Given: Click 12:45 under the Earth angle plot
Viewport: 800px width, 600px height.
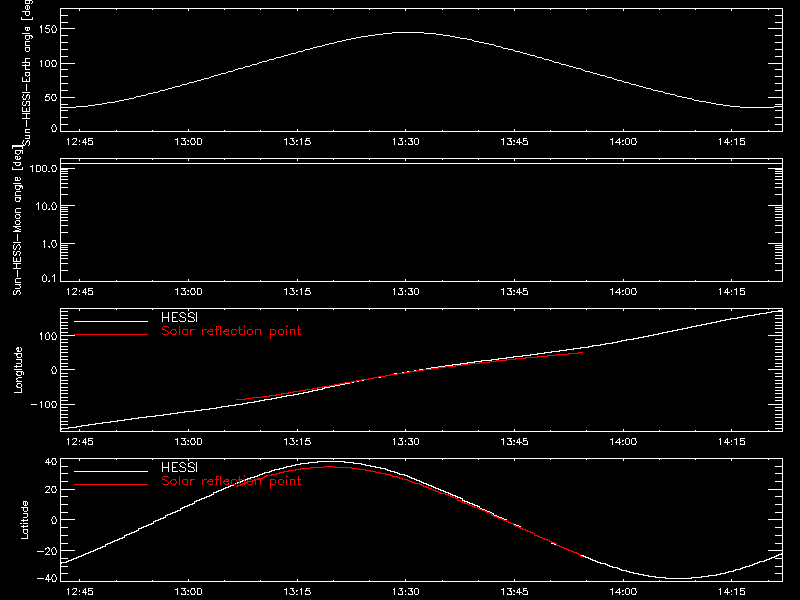Looking at the screenshot, I should click(x=80, y=141).
